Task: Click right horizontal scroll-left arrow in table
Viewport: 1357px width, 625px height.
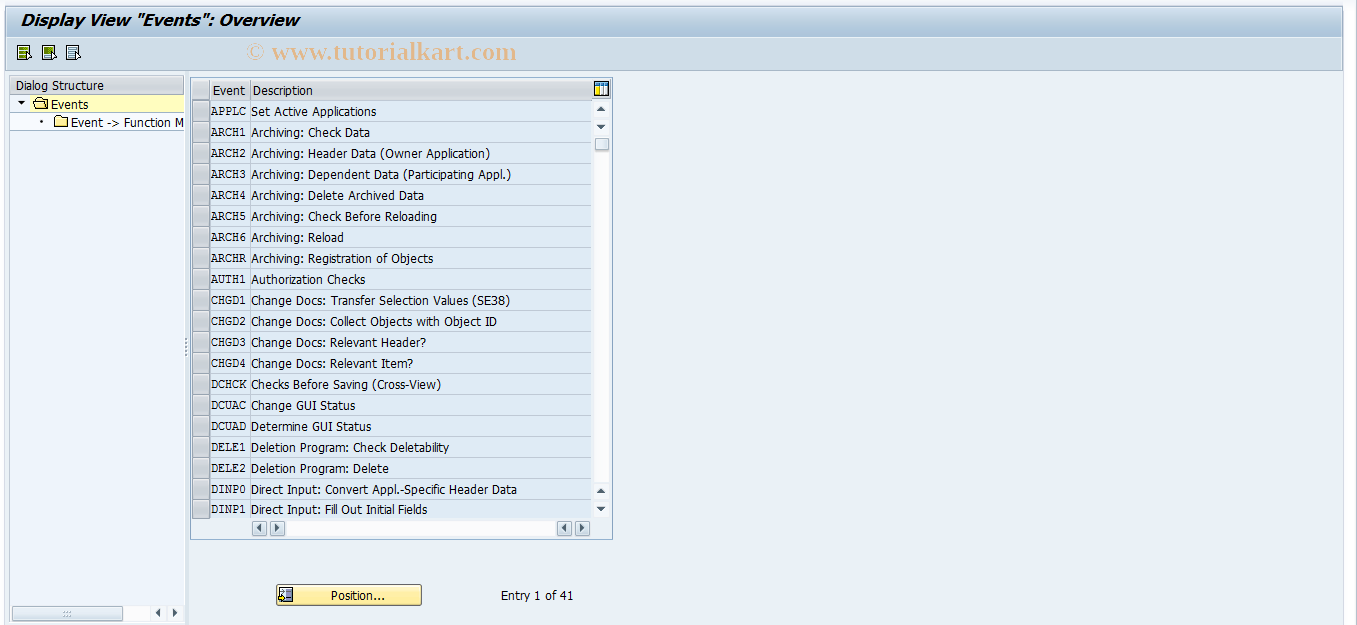Action: 565,528
